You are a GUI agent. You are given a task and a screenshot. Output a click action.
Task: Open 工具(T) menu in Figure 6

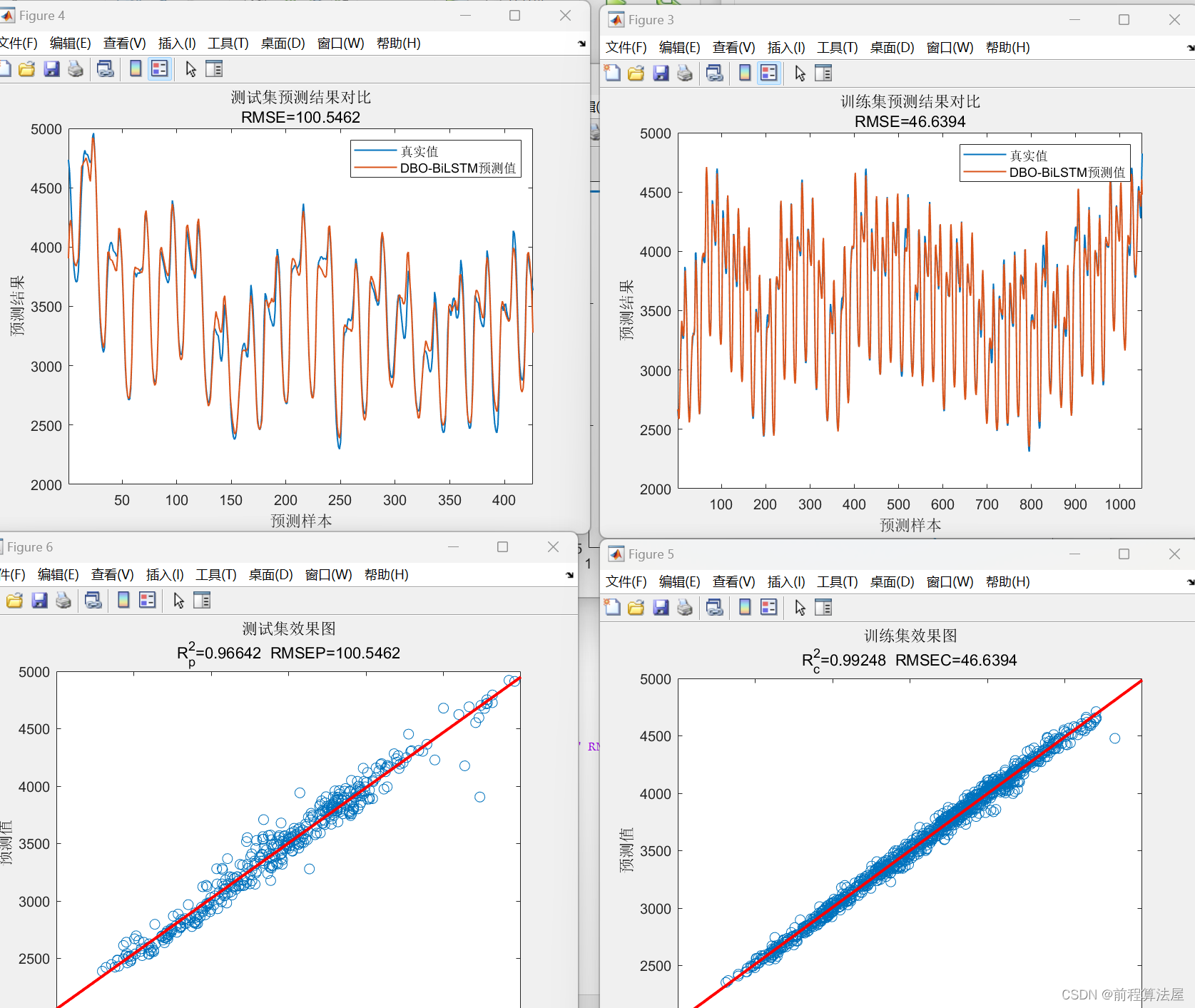tap(216, 575)
